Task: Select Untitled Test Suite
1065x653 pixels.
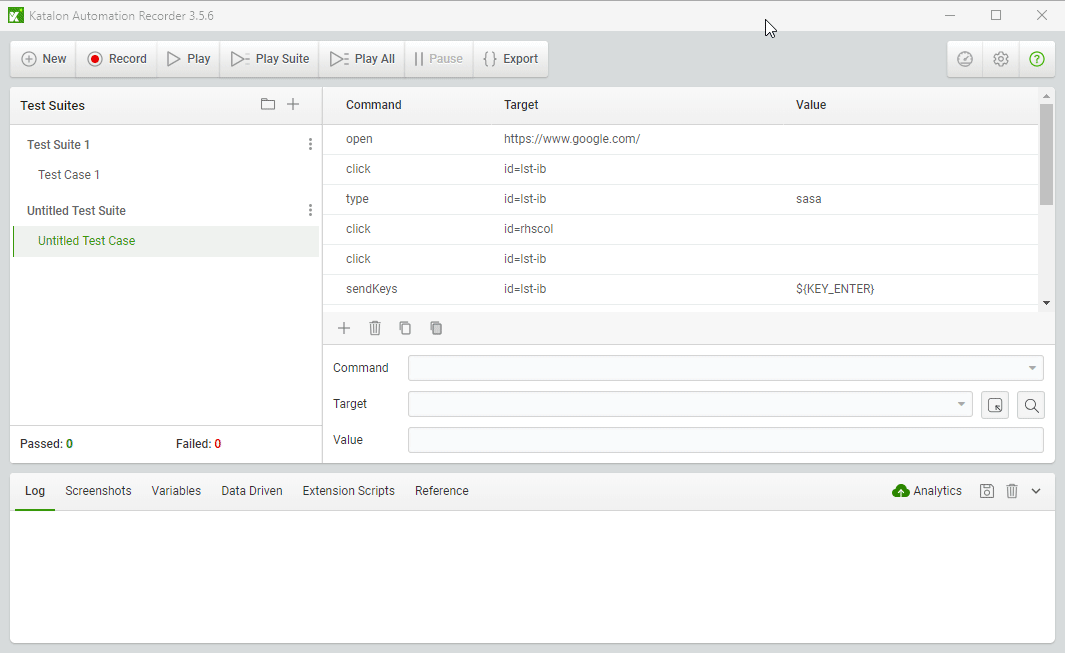Action: pyautogui.click(x=76, y=211)
